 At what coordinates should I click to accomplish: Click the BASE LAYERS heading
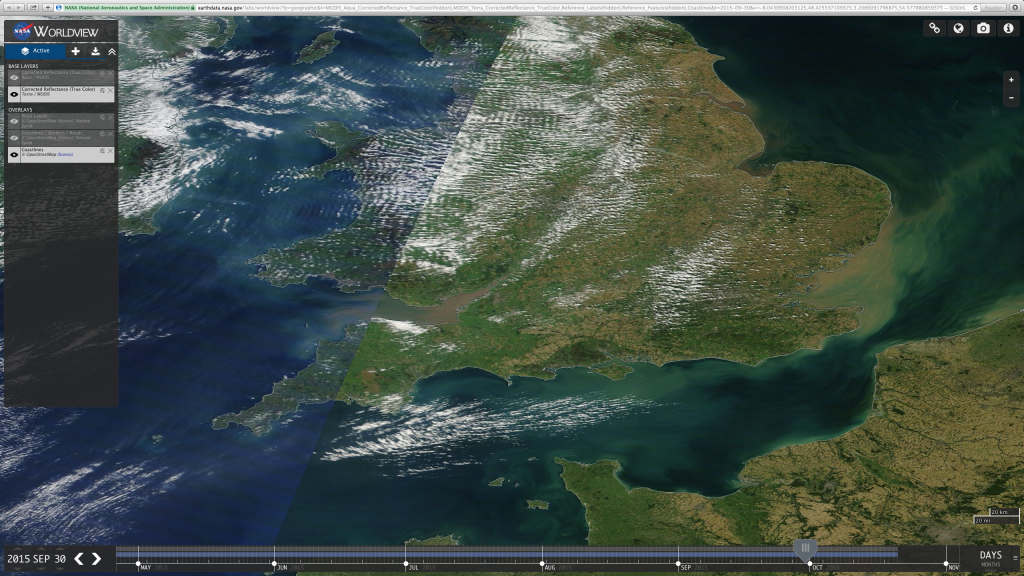[x=23, y=66]
